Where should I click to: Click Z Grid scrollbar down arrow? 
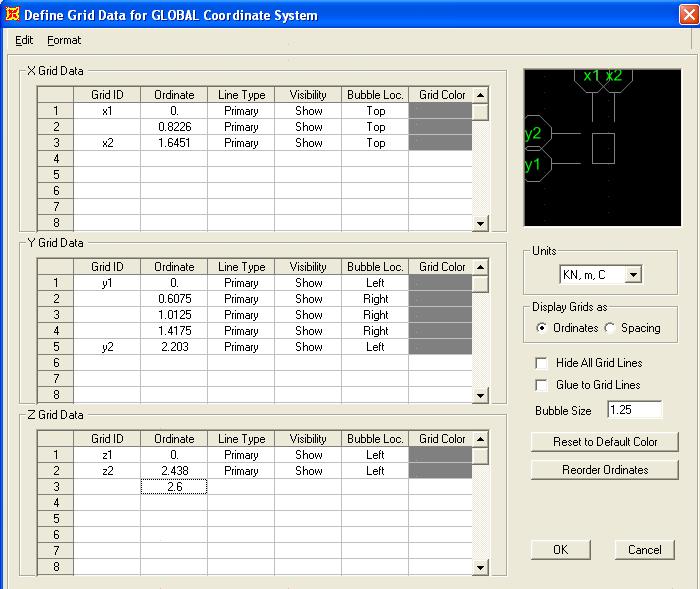pos(480,568)
